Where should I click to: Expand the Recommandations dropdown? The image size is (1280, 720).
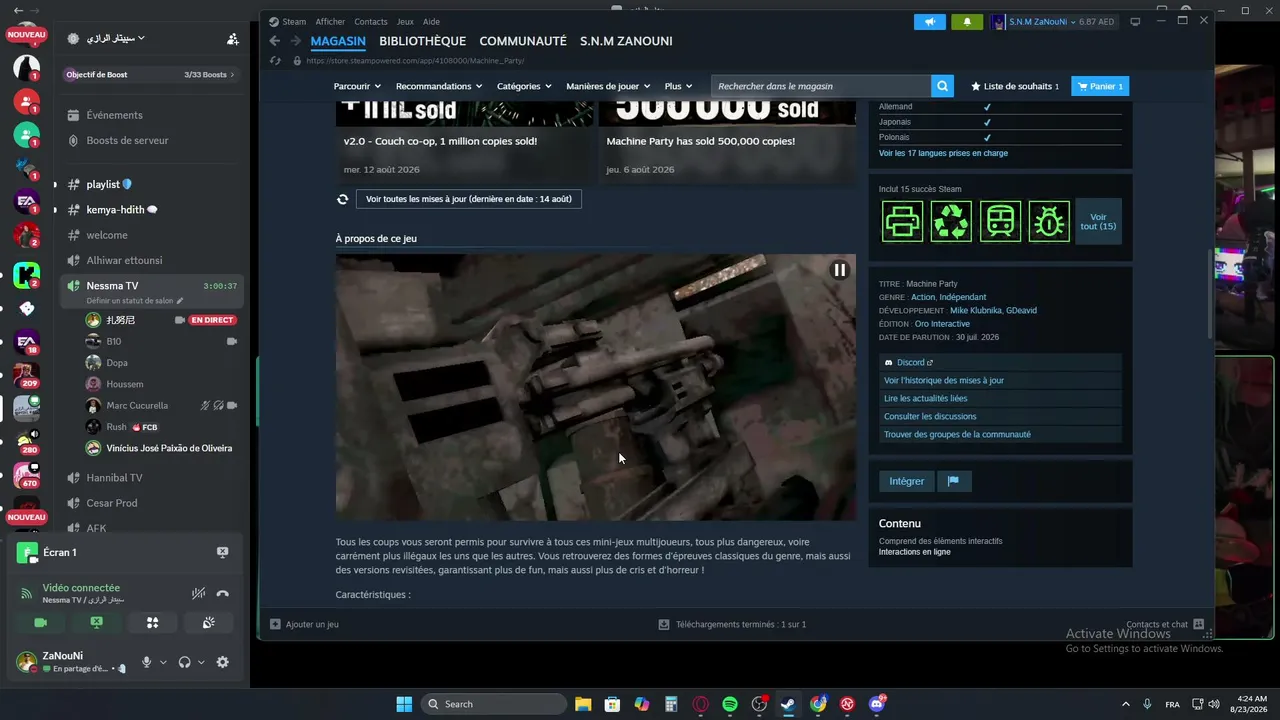click(x=439, y=86)
